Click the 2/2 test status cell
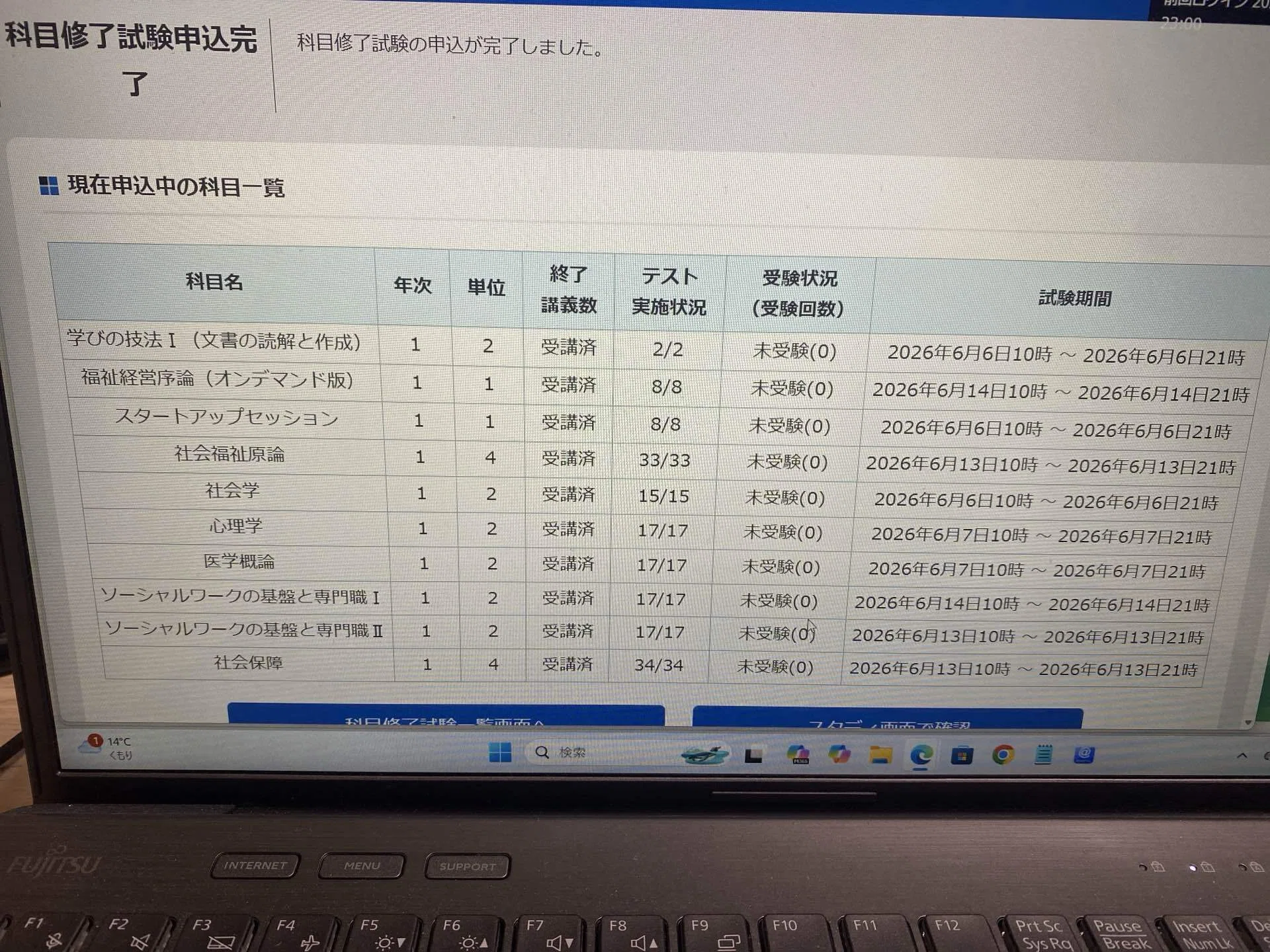Viewport: 1270px width, 952px height. [x=667, y=349]
